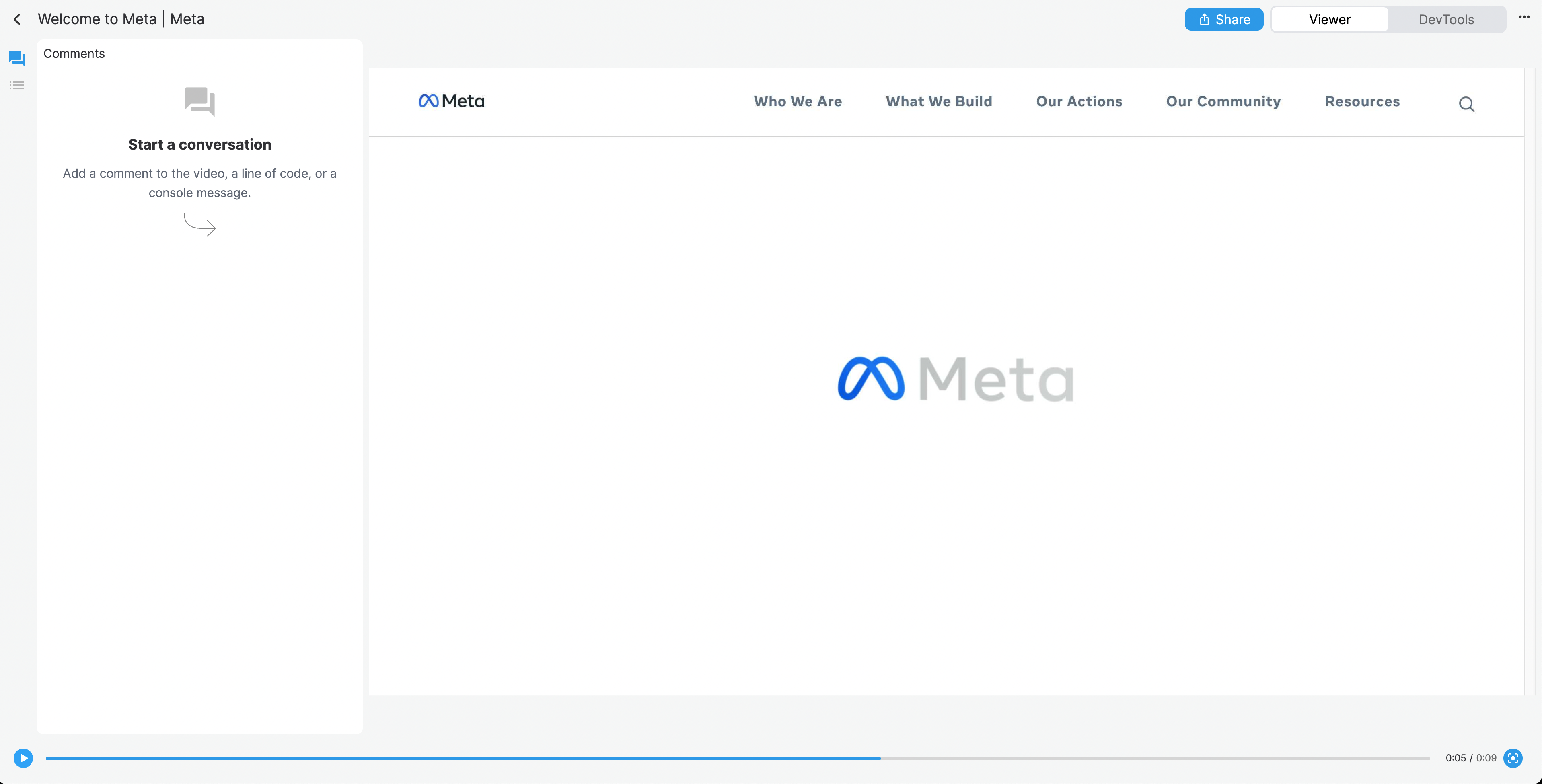Click the Share button
1542x784 pixels.
(x=1223, y=19)
